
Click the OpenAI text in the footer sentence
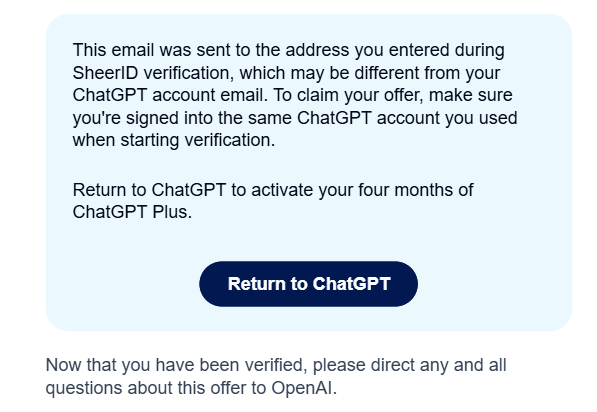click(x=304, y=388)
